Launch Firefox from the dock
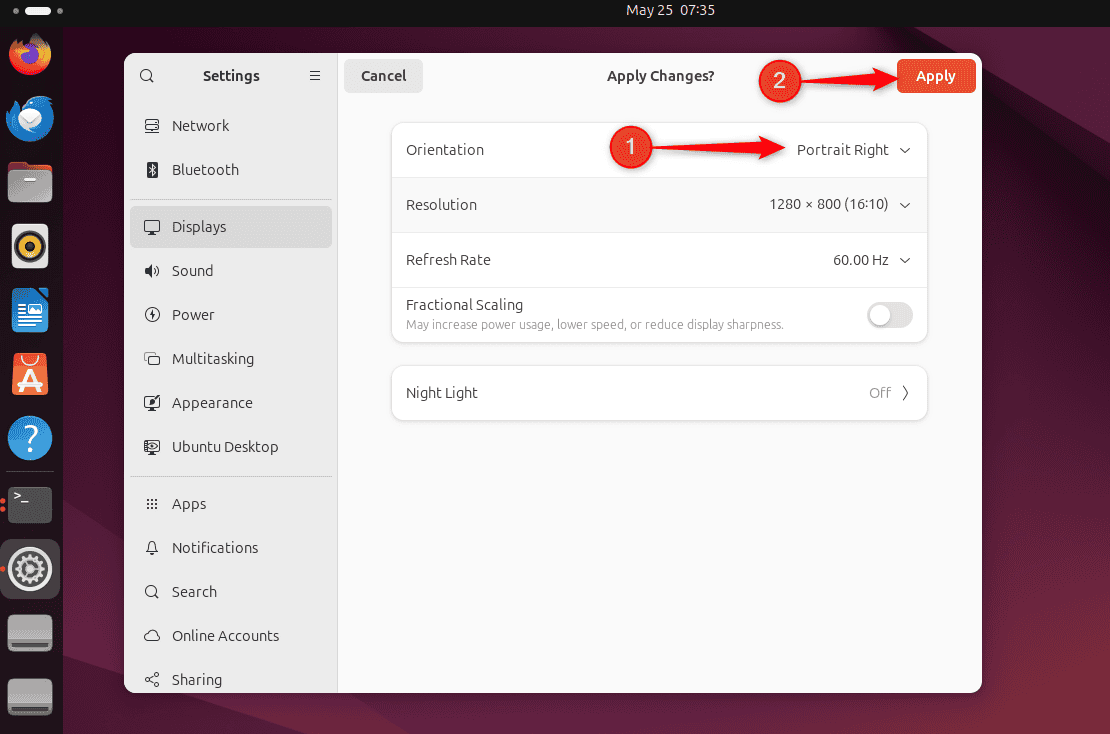1110x734 pixels. pyautogui.click(x=30, y=56)
